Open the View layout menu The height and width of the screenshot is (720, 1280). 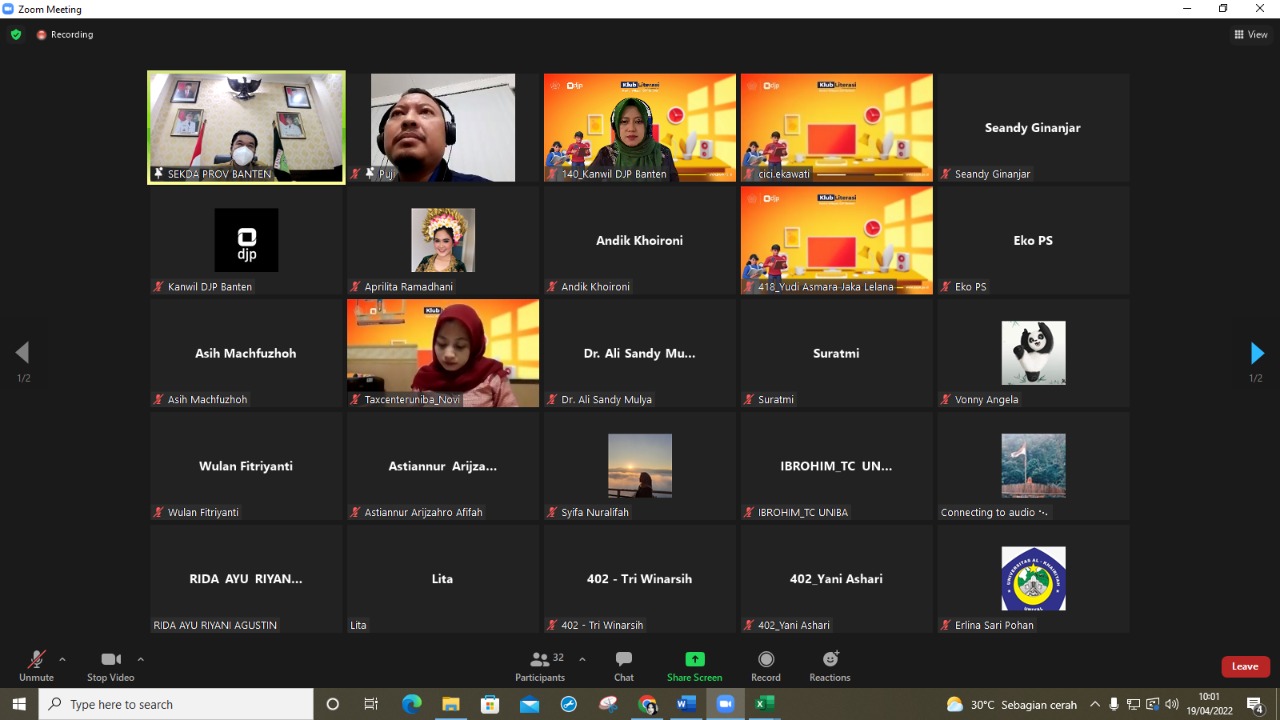[1251, 34]
